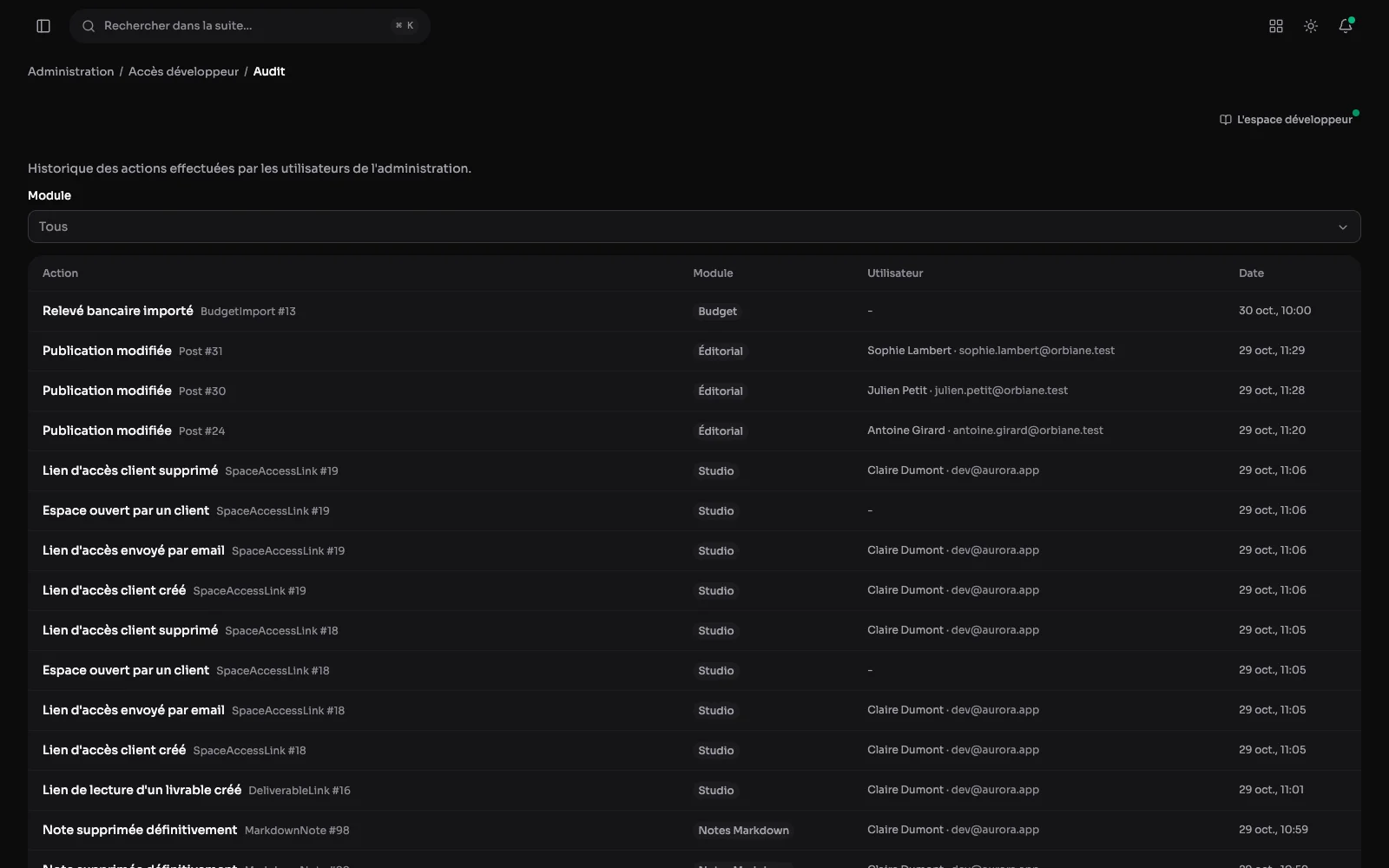This screenshot has height=868, width=1389.
Task: Click the Utilisateur column header
Action: pyautogui.click(x=895, y=273)
